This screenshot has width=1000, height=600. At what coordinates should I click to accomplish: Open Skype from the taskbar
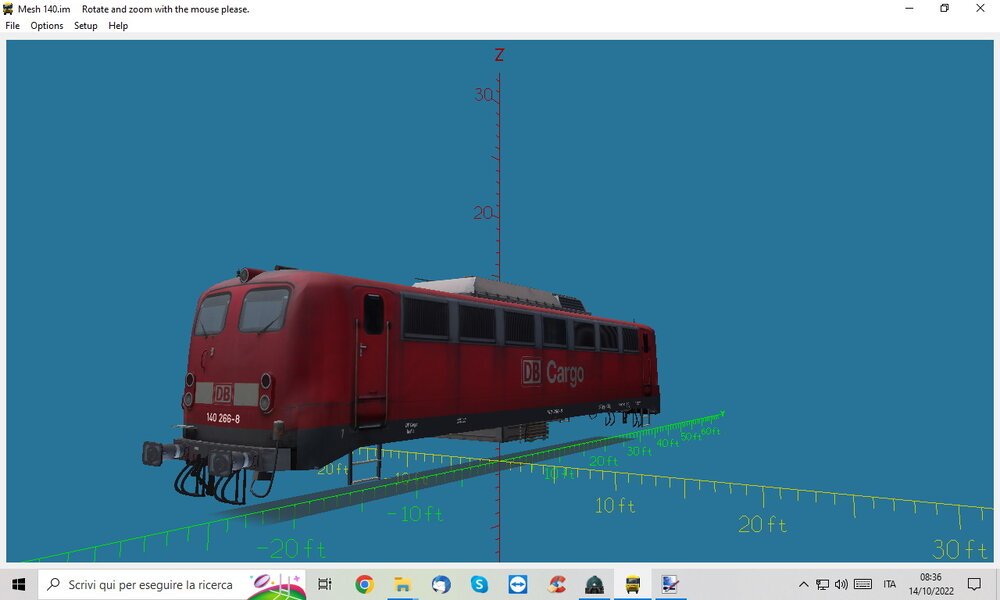(479, 584)
